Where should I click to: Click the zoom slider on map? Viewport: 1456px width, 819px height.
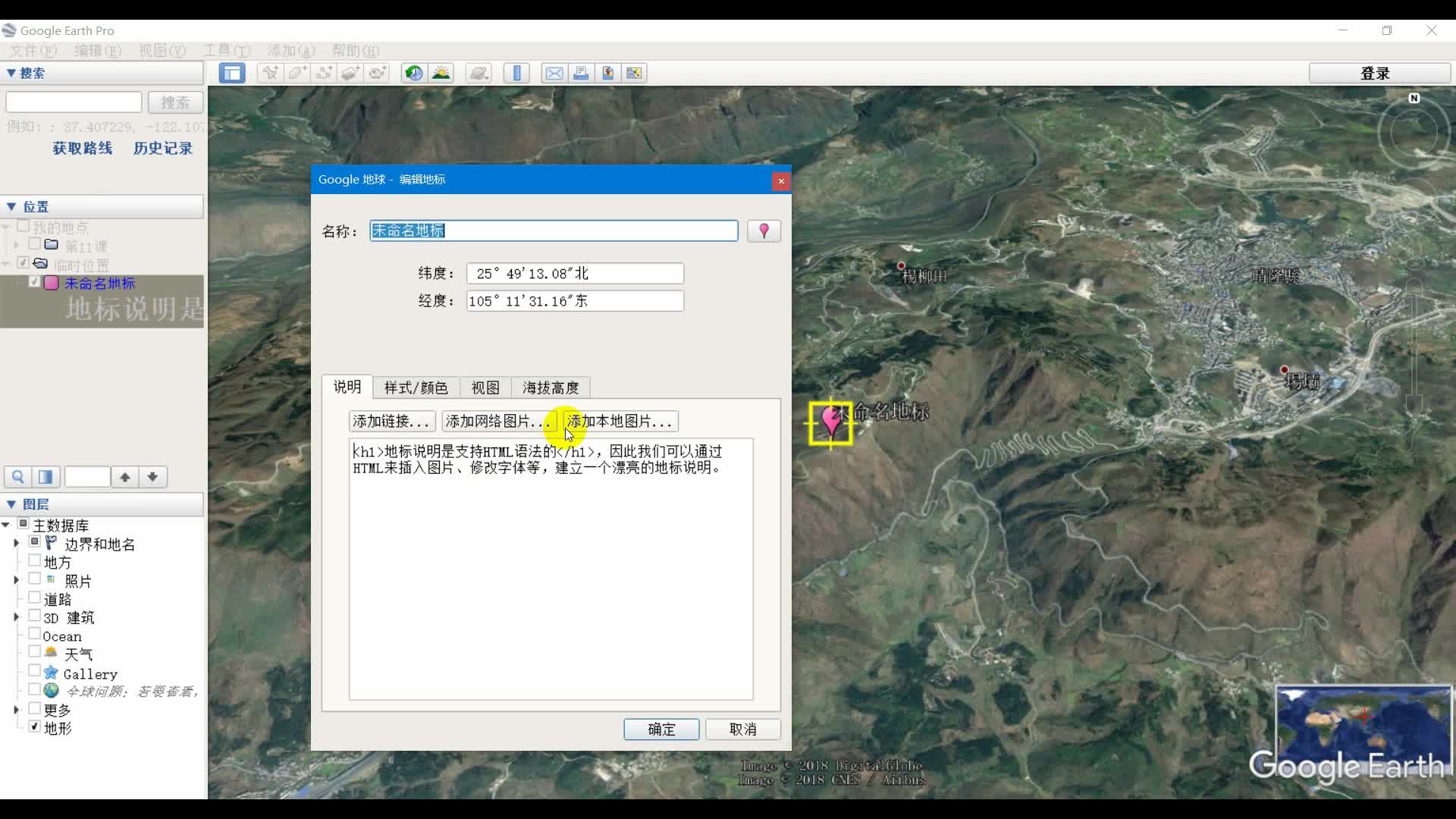coord(1414,349)
